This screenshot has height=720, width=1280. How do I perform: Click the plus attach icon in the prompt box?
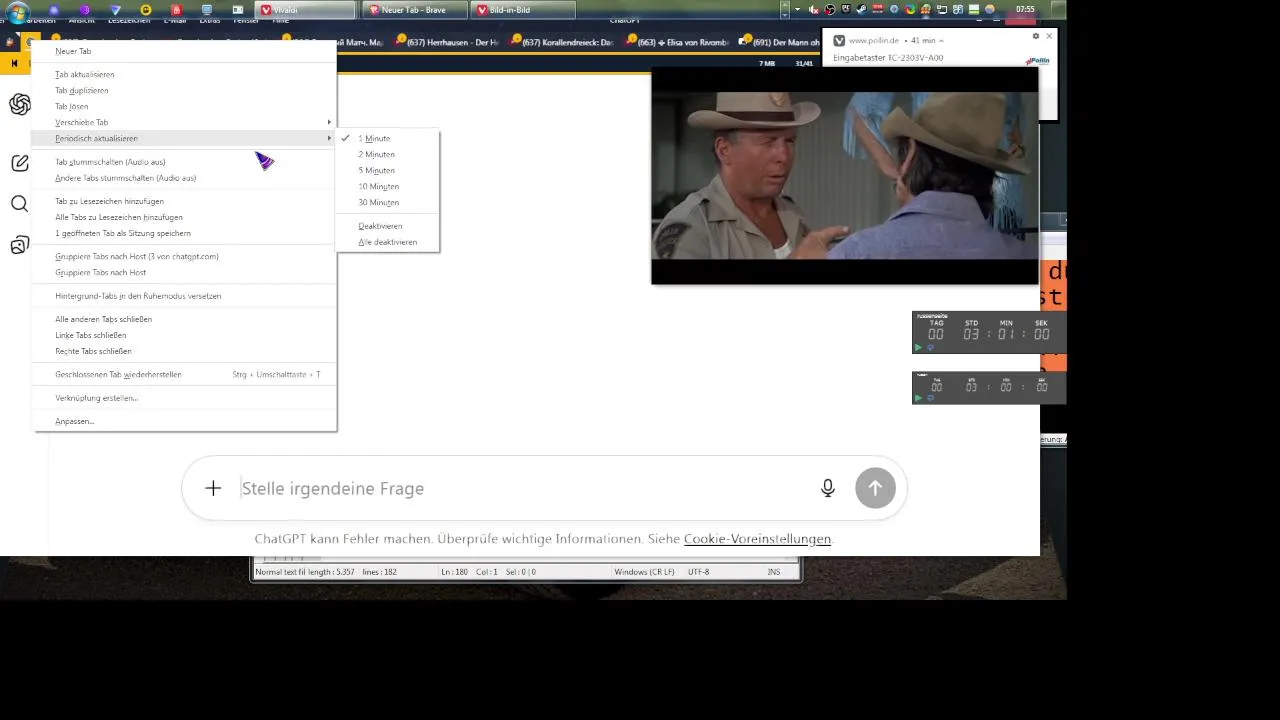(x=213, y=488)
